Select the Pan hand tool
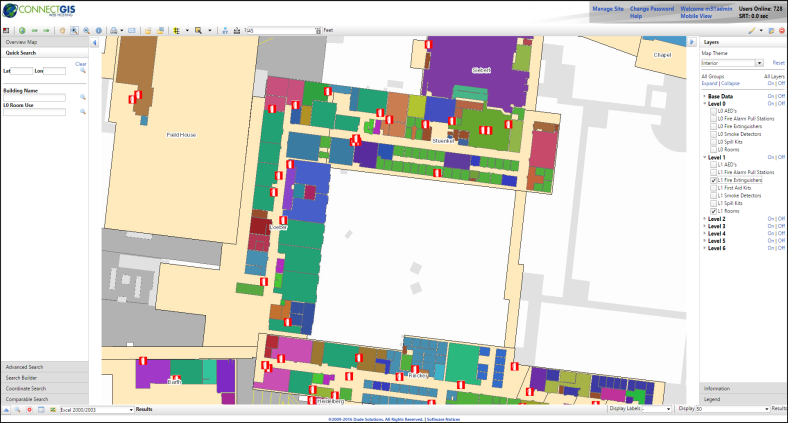This screenshot has width=788, height=423. pos(62,30)
